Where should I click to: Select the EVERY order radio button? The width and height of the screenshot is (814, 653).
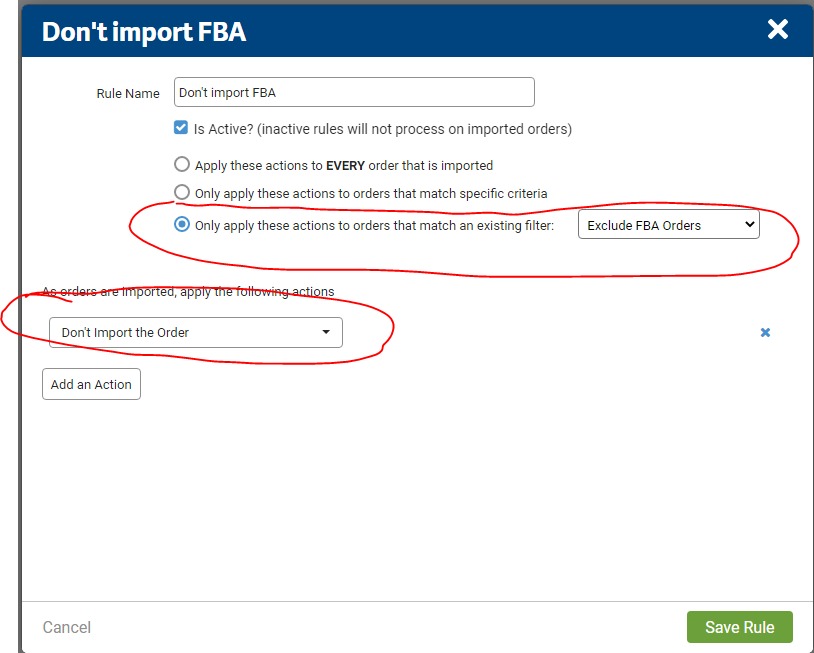(x=182, y=165)
